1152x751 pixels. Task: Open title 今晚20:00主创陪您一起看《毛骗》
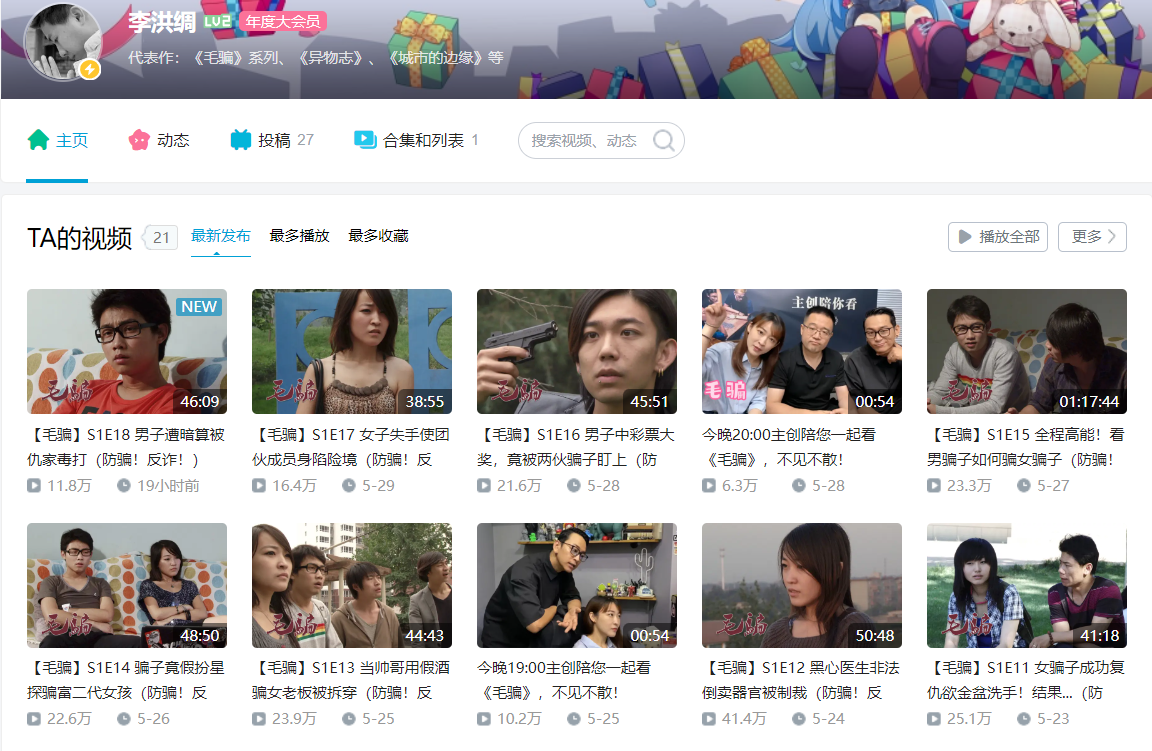coord(789,447)
